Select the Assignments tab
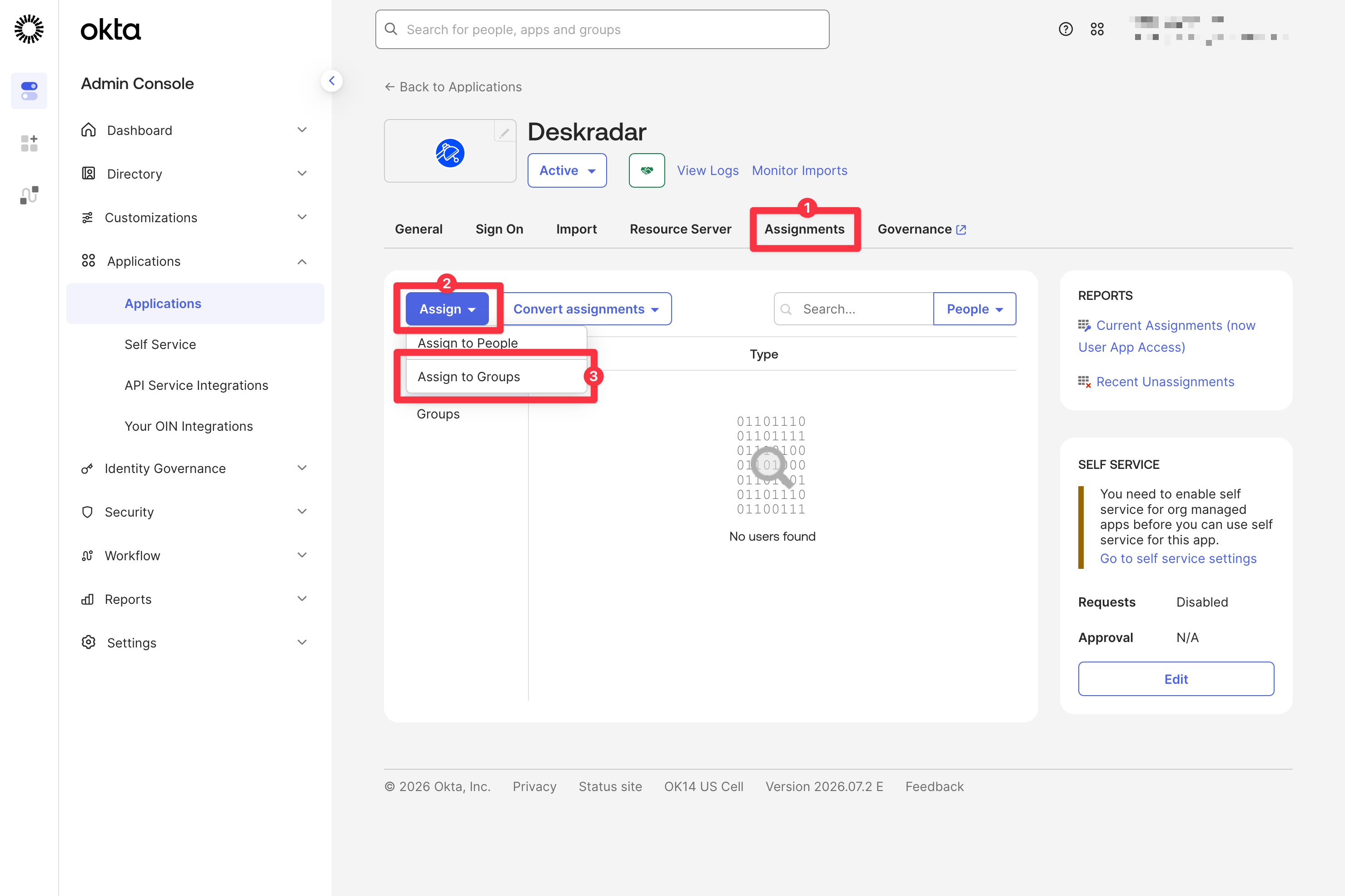The height and width of the screenshot is (896, 1345). [804, 229]
